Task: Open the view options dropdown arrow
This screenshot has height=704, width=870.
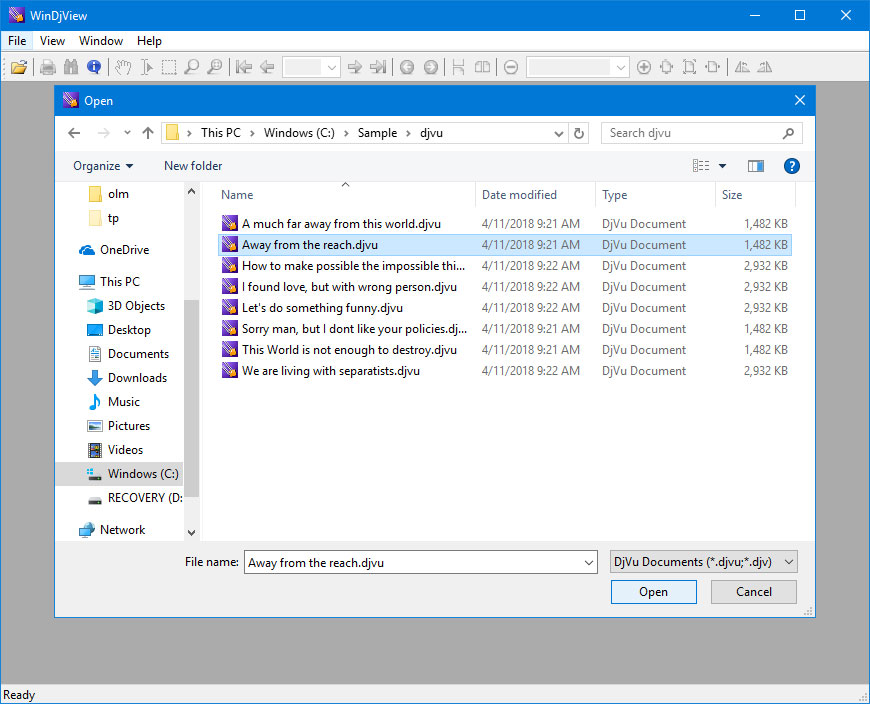Action: click(722, 166)
